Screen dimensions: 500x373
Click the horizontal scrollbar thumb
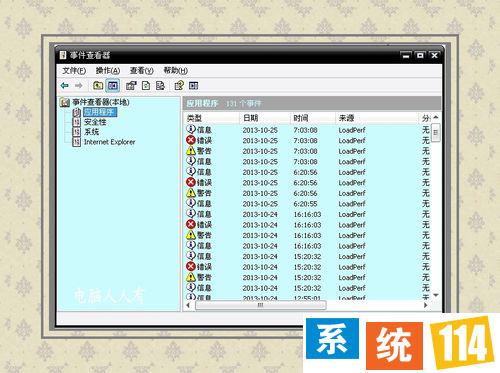point(260,305)
